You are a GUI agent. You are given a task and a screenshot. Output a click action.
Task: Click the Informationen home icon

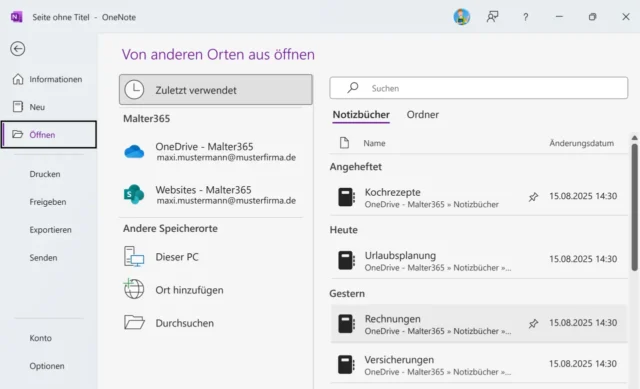pos(18,79)
